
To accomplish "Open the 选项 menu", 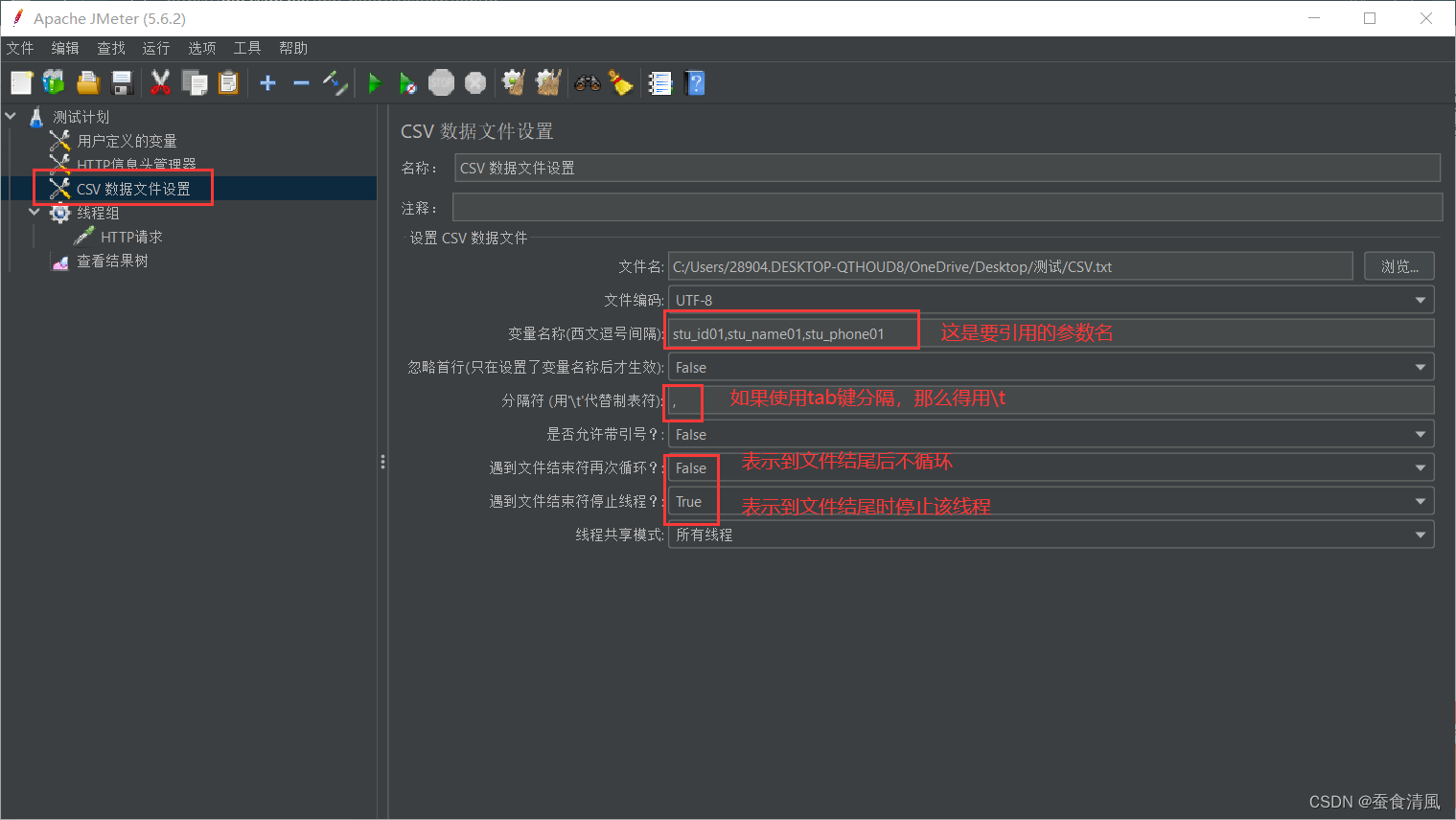I will click(202, 48).
